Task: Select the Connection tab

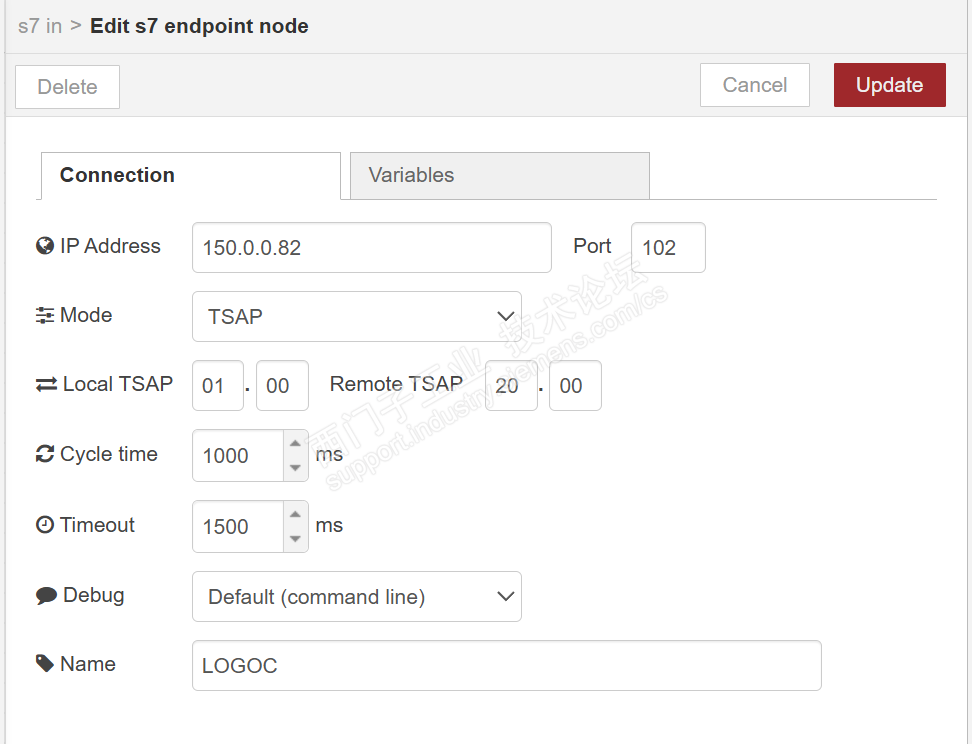Action: tap(190, 176)
